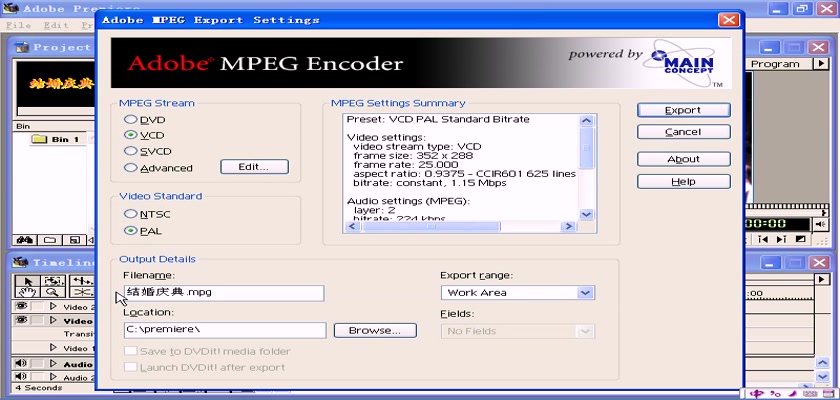840x400 pixels.
Task: Click the monitor volume speaker icon
Action: (x=820, y=224)
